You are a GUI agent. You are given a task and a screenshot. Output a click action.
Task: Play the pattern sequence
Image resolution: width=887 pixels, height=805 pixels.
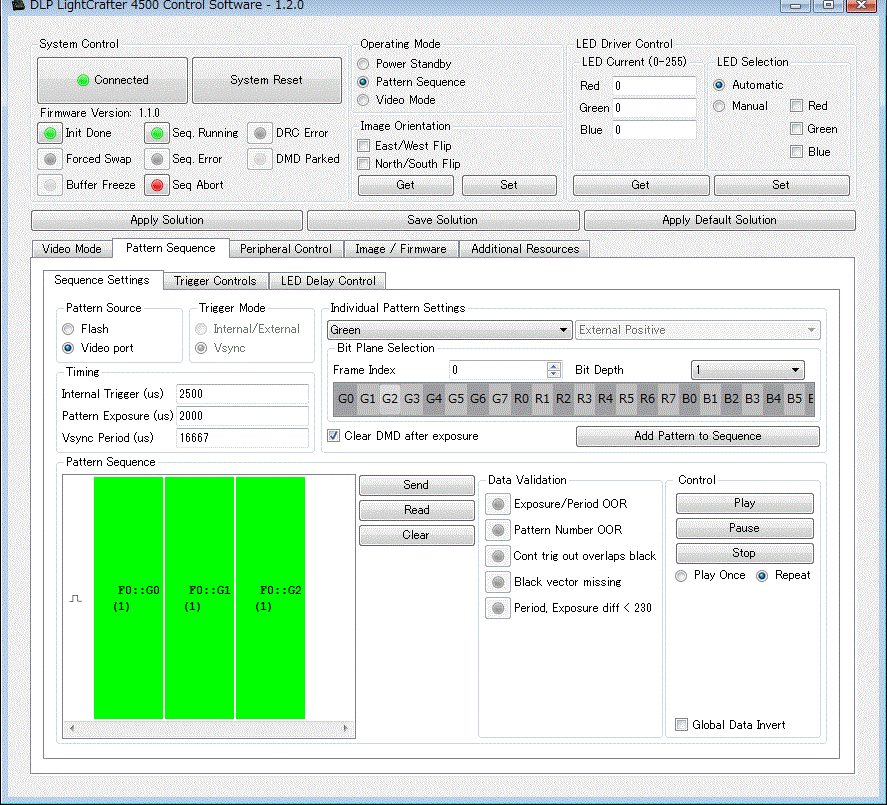pos(744,503)
